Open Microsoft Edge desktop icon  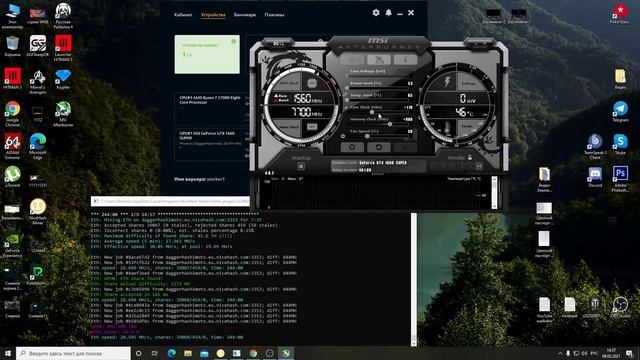tap(38, 146)
